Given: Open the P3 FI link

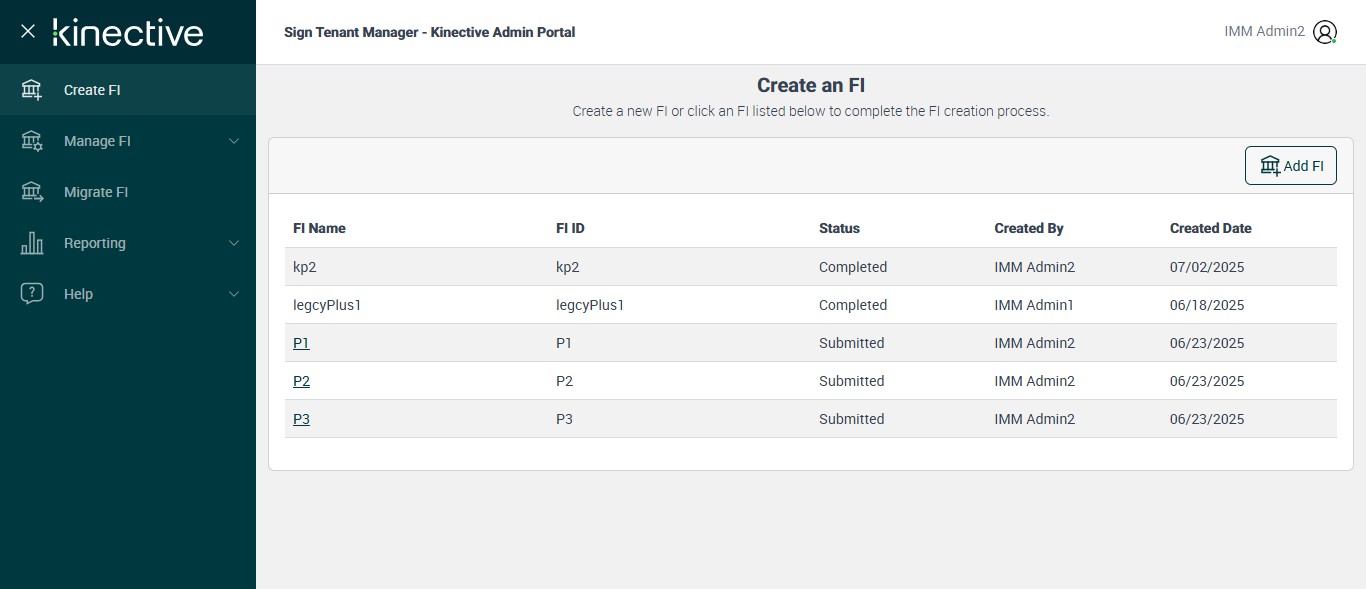Looking at the screenshot, I should pyautogui.click(x=301, y=419).
